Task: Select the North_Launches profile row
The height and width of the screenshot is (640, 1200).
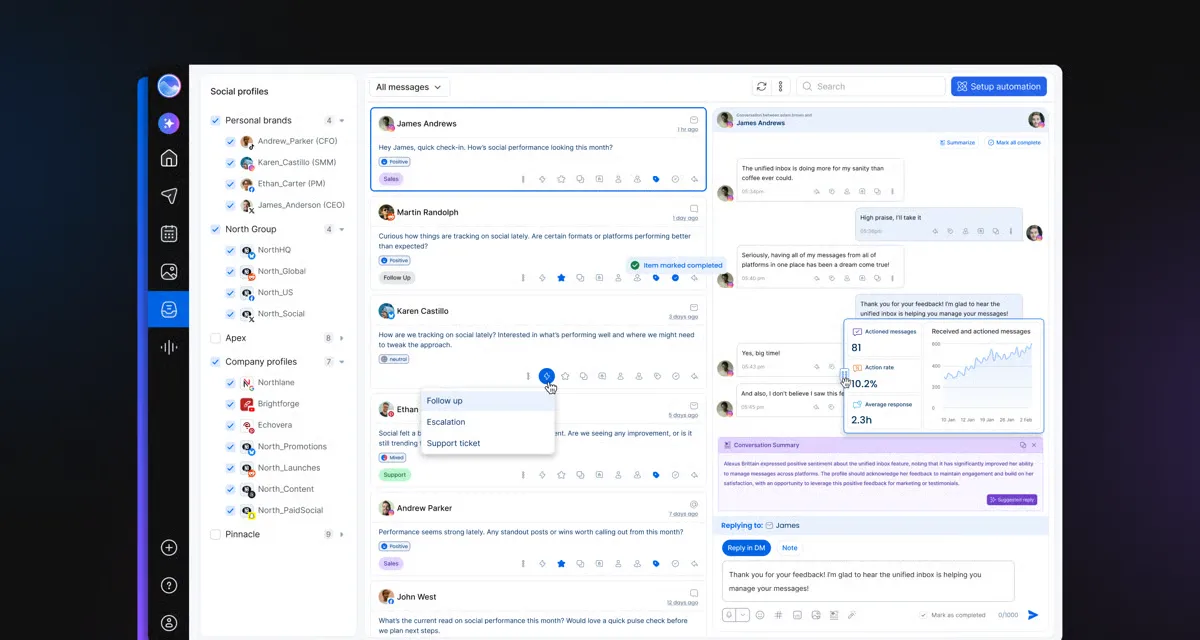Action: coord(288,468)
